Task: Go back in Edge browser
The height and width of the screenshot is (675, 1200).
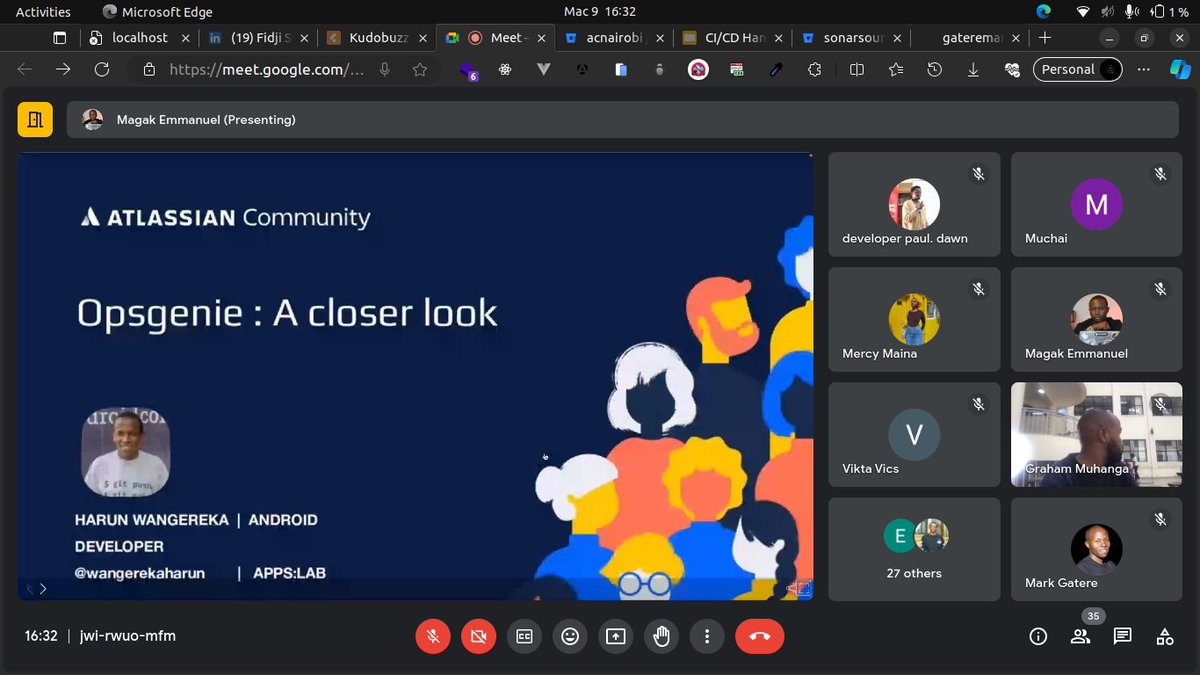Action: [25, 69]
